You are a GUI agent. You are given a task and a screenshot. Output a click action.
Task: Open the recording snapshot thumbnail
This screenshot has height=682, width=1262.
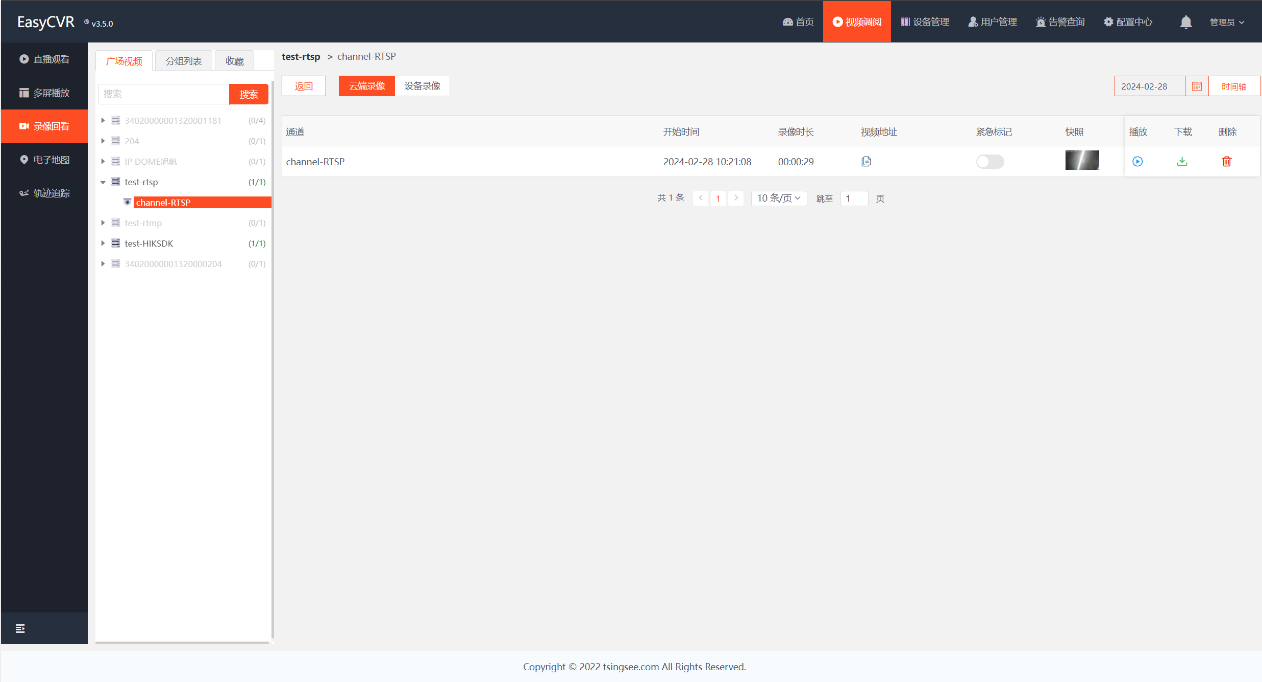click(x=1082, y=161)
